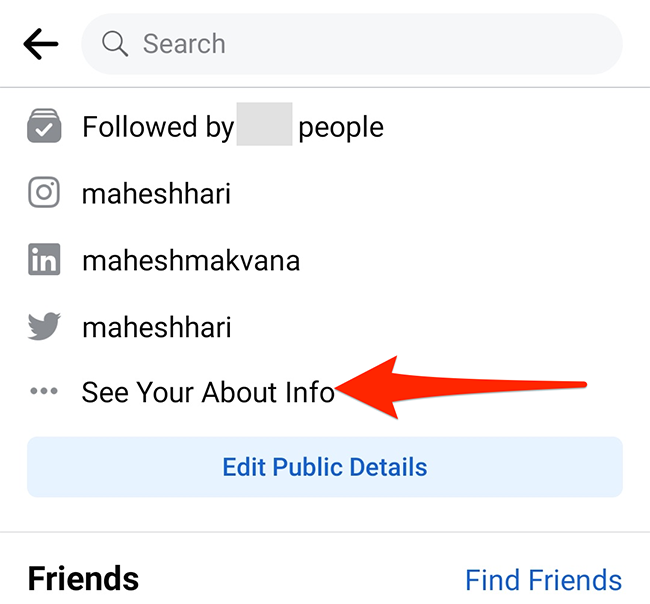Select the Friends section heading

83,578
